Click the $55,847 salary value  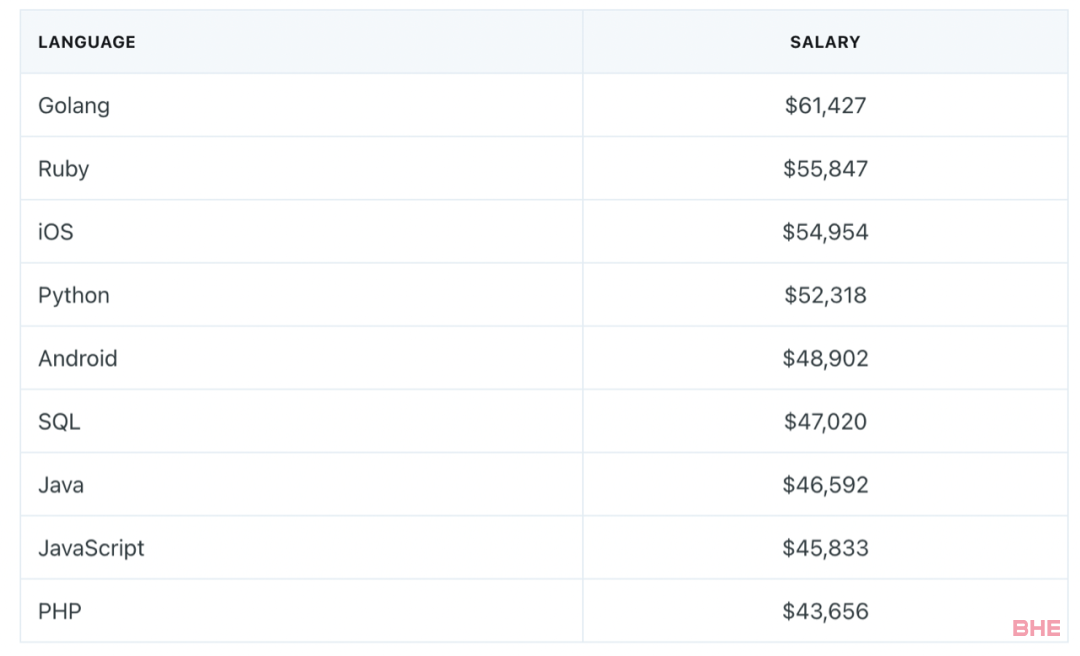click(x=825, y=169)
